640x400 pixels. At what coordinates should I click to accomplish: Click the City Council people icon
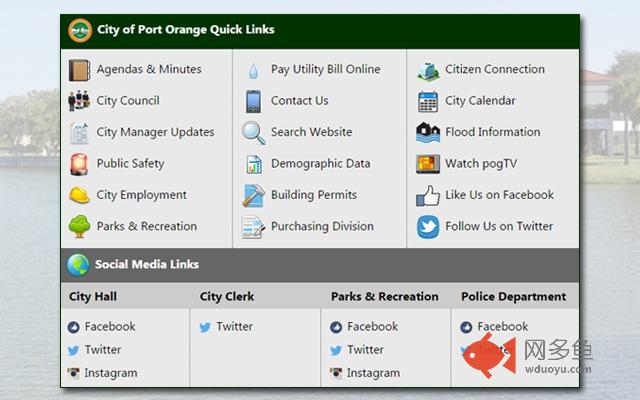coord(79,101)
